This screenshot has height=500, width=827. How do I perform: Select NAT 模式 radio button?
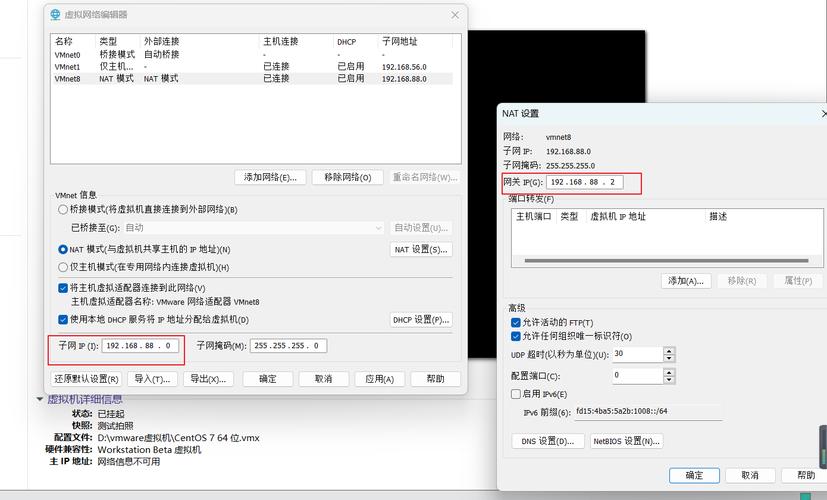coord(63,249)
